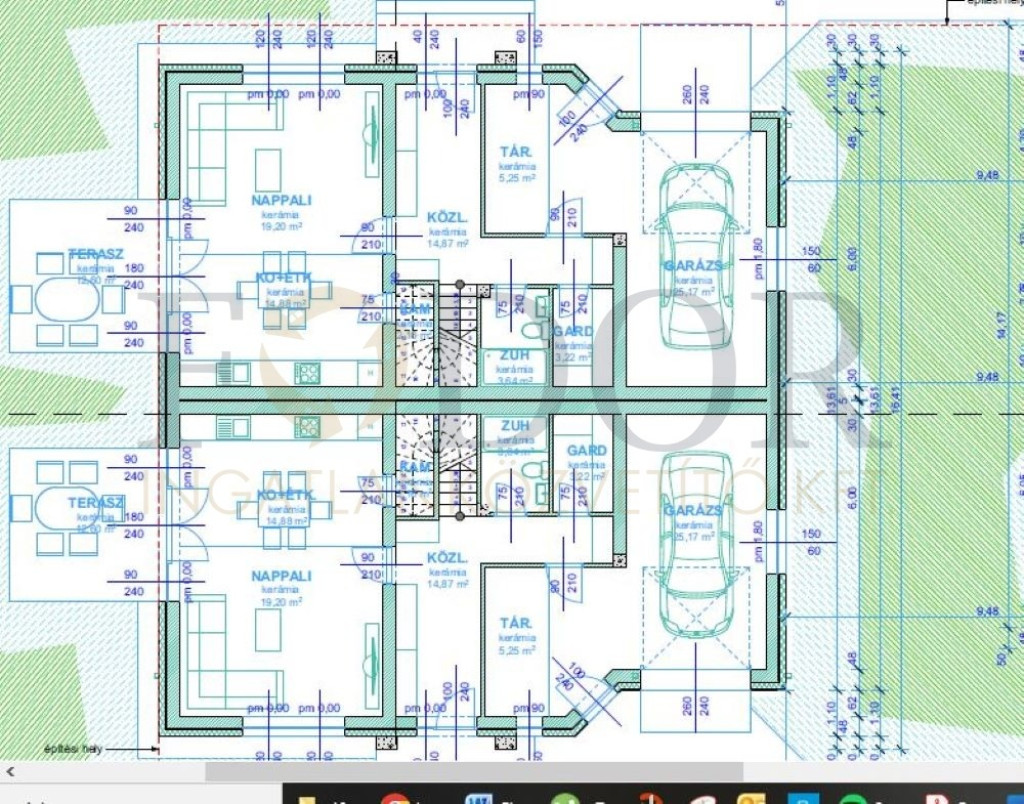Click the car symbol in the upper garage

(x=696, y=255)
